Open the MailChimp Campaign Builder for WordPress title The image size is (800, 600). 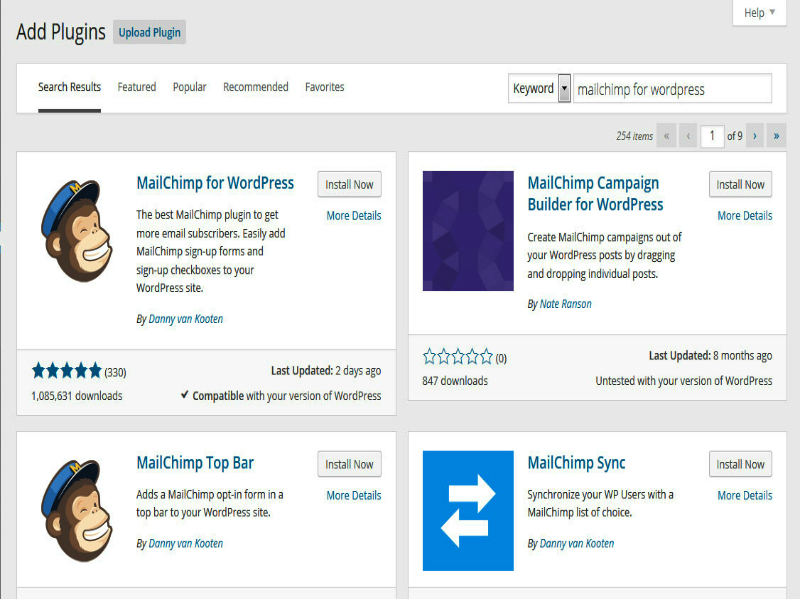[595, 194]
